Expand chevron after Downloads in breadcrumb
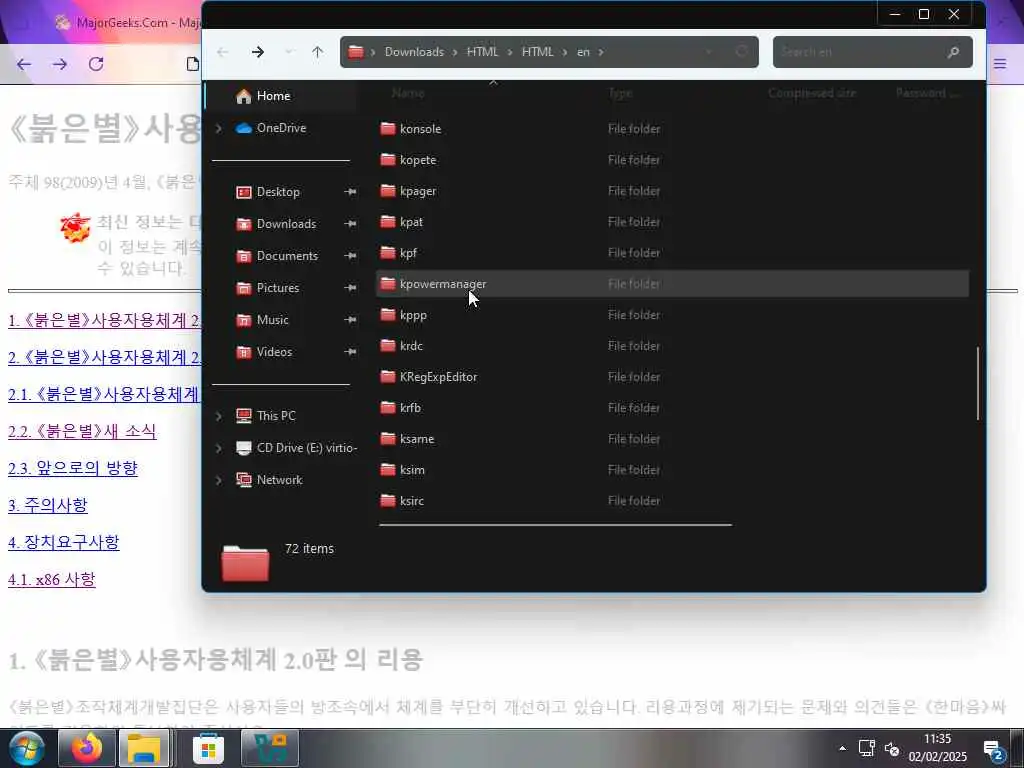The width and height of the screenshot is (1024, 768). click(x=455, y=52)
